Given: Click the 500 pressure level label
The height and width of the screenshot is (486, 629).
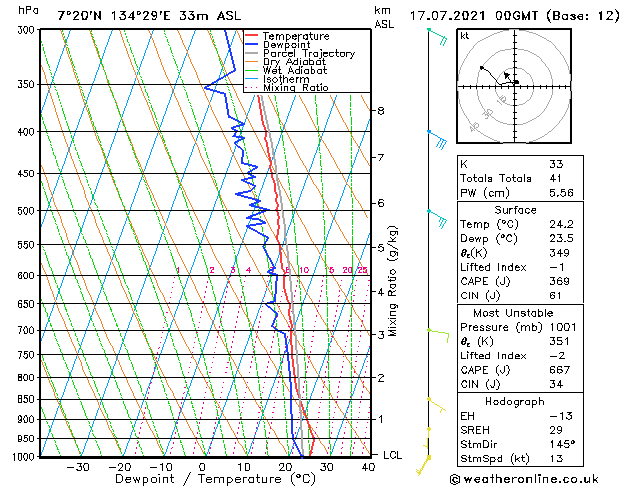Looking at the screenshot, I should tap(28, 211).
